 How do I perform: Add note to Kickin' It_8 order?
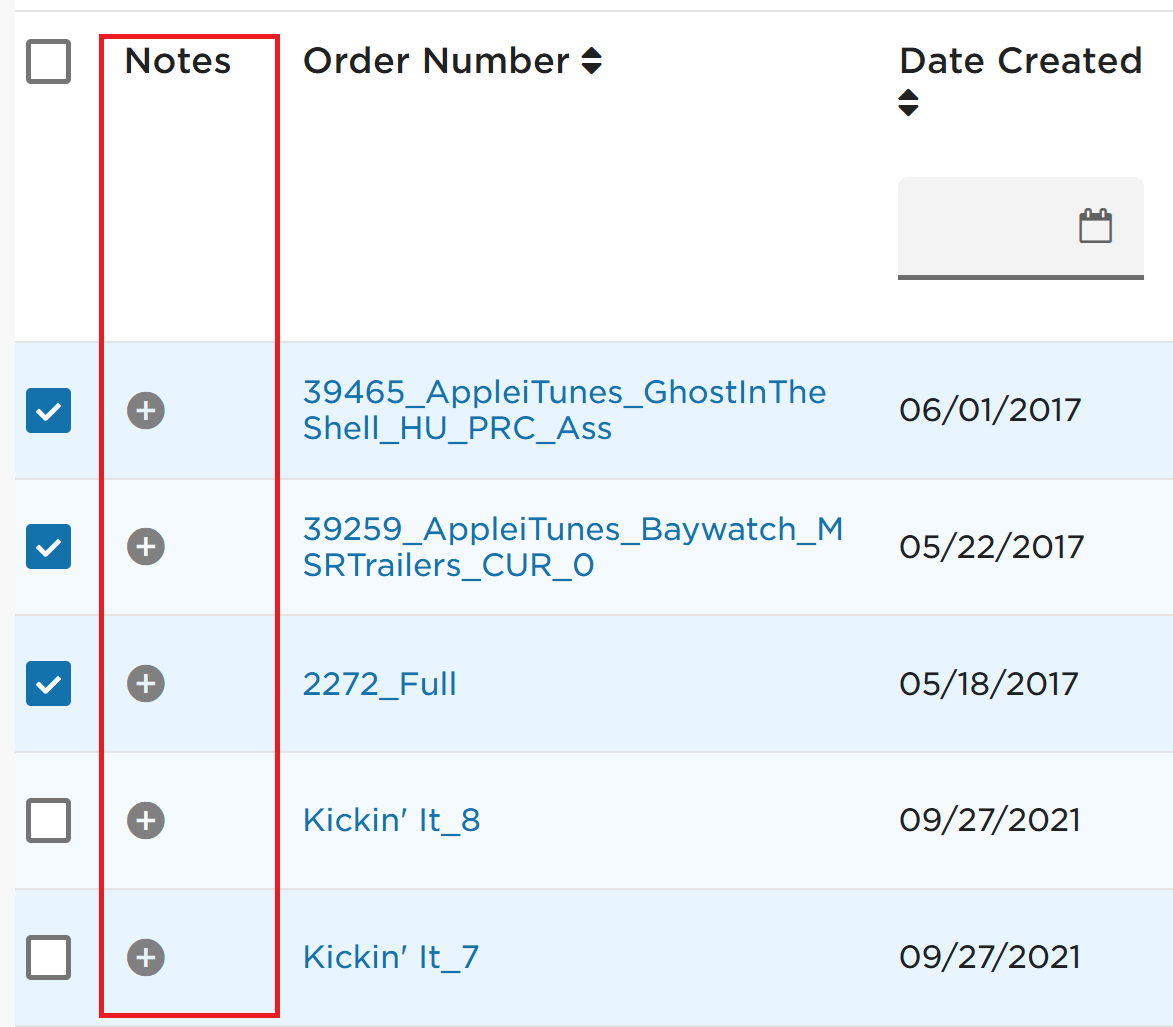click(x=146, y=821)
